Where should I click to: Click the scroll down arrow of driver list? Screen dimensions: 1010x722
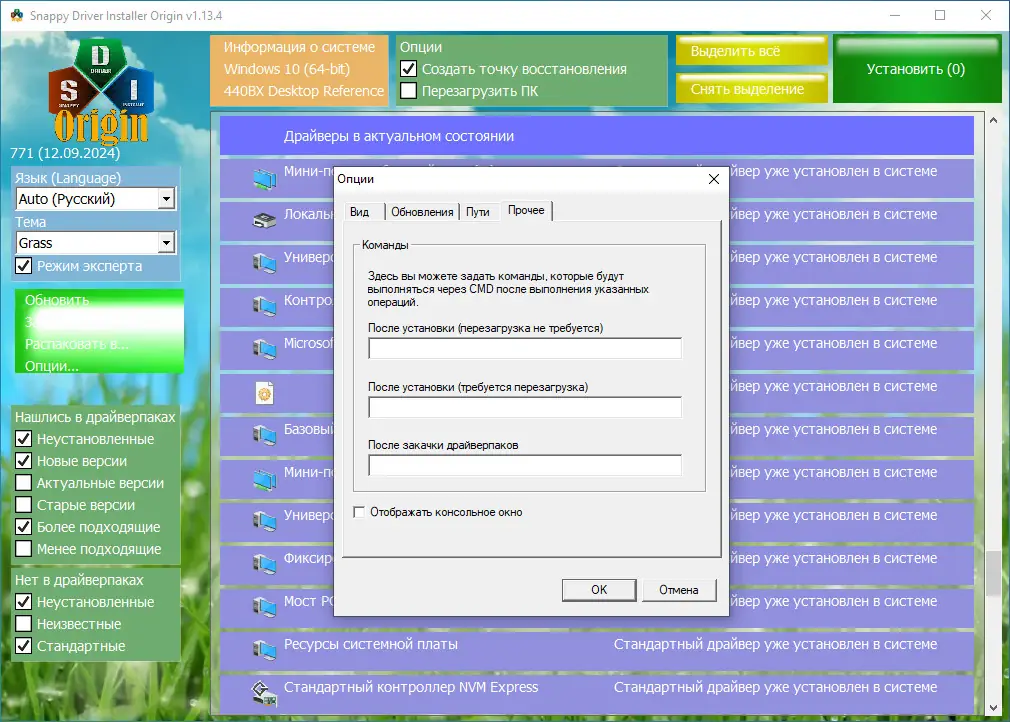[x=993, y=707]
